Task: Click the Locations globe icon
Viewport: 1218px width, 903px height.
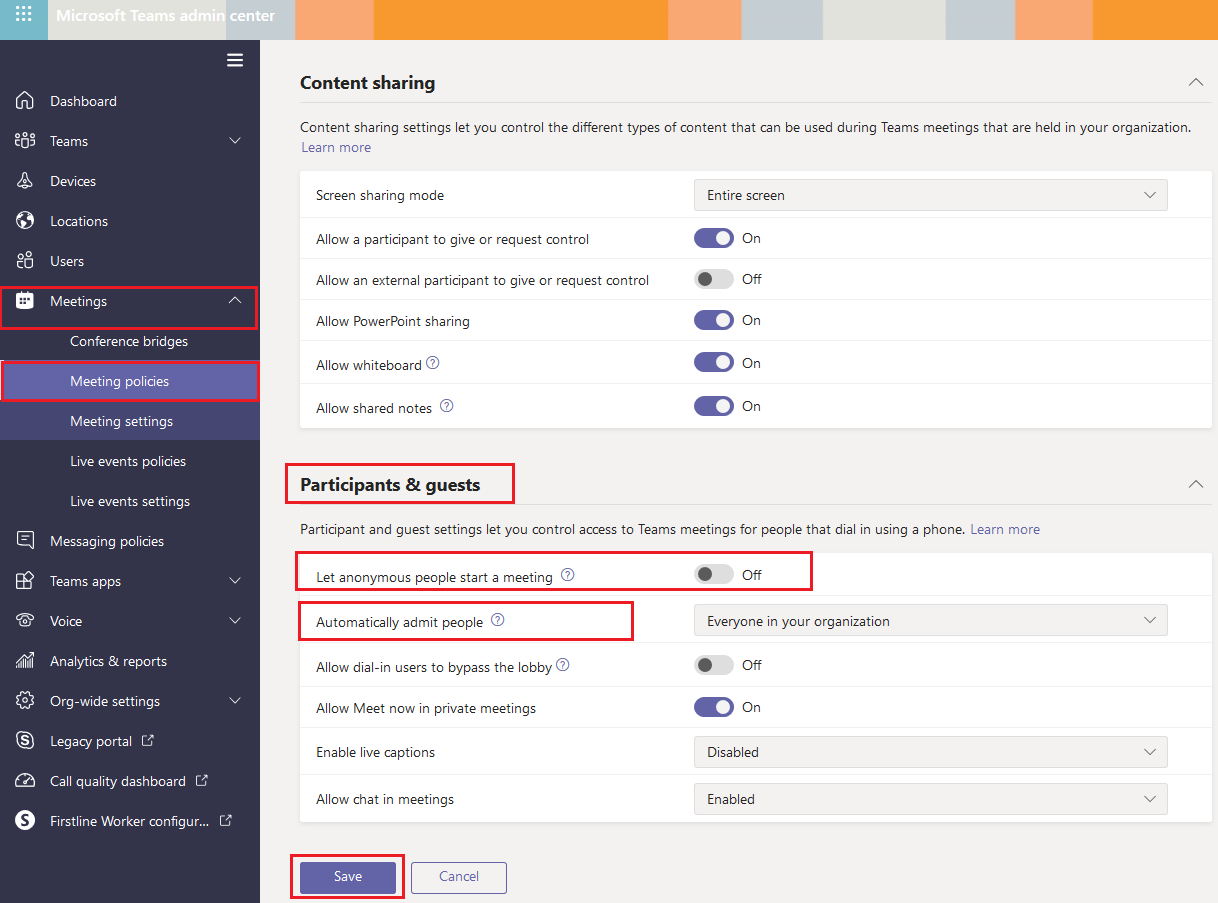Action: click(x=25, y=221)
